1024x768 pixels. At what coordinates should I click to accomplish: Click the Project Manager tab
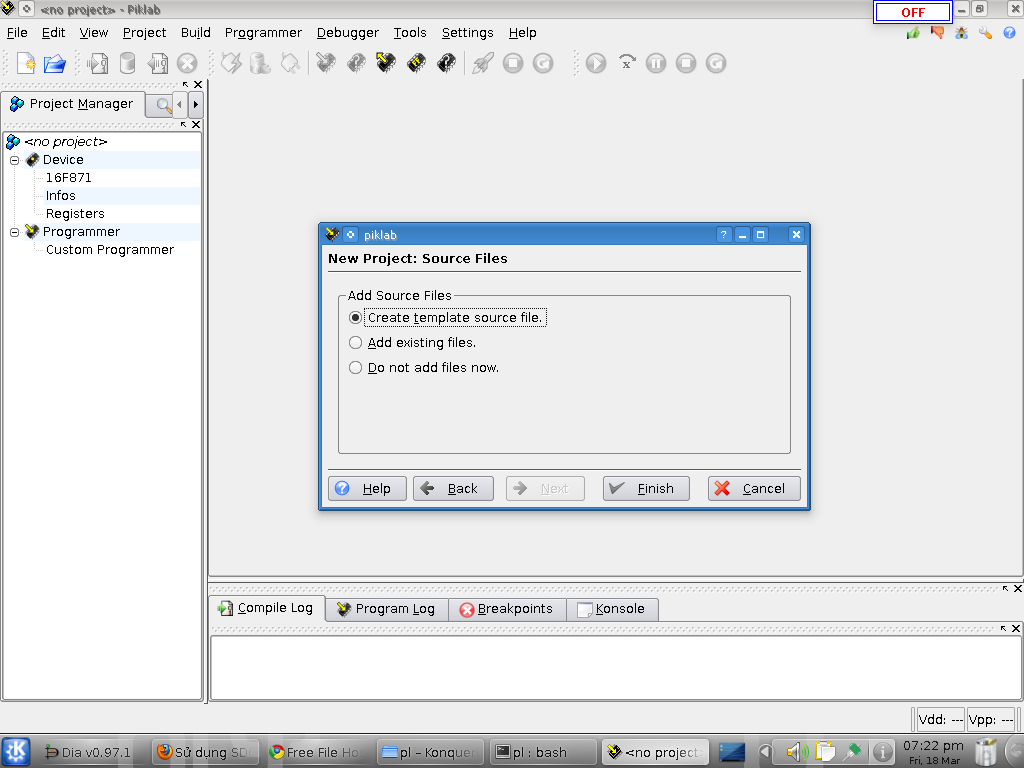(72, 104)
